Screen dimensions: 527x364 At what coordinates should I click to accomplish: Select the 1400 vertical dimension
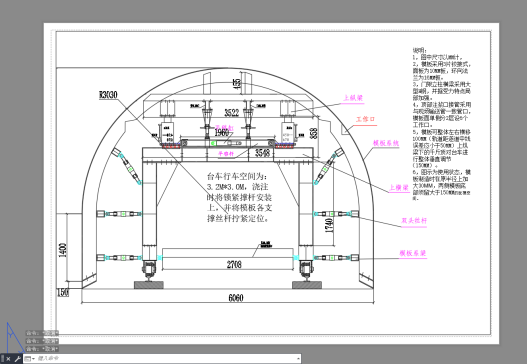click(x=63, y=250)
